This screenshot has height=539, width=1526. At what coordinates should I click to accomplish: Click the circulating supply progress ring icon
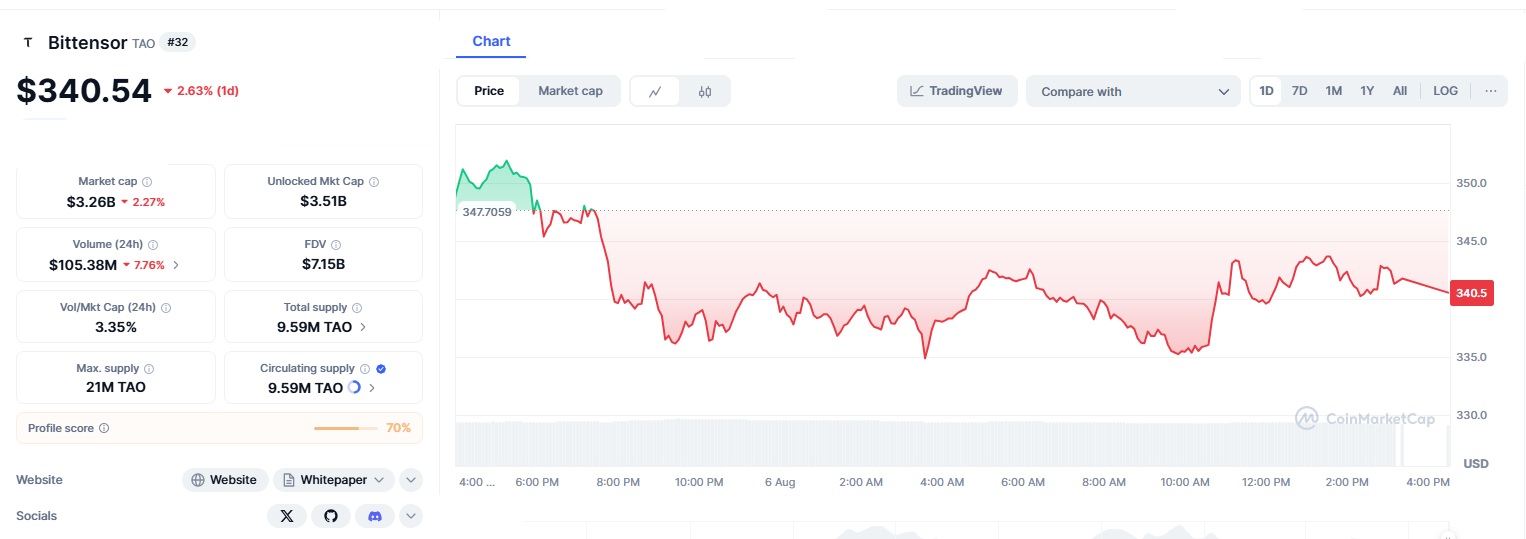pos(354,388)
